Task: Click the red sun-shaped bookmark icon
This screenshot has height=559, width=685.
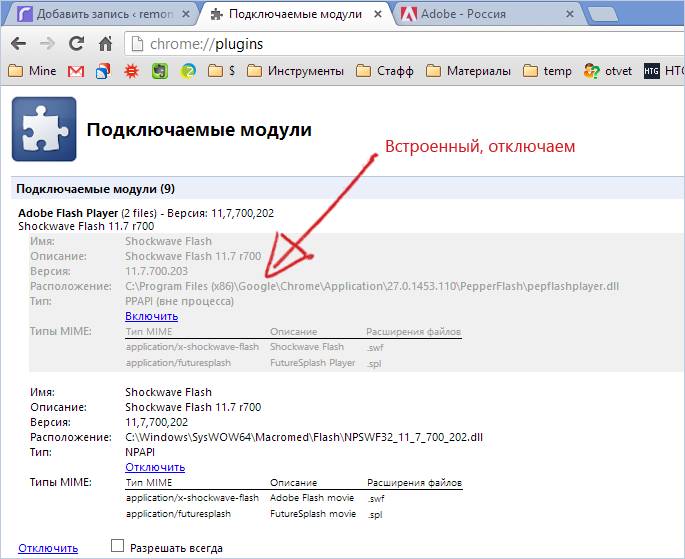Action: (131, 71)
